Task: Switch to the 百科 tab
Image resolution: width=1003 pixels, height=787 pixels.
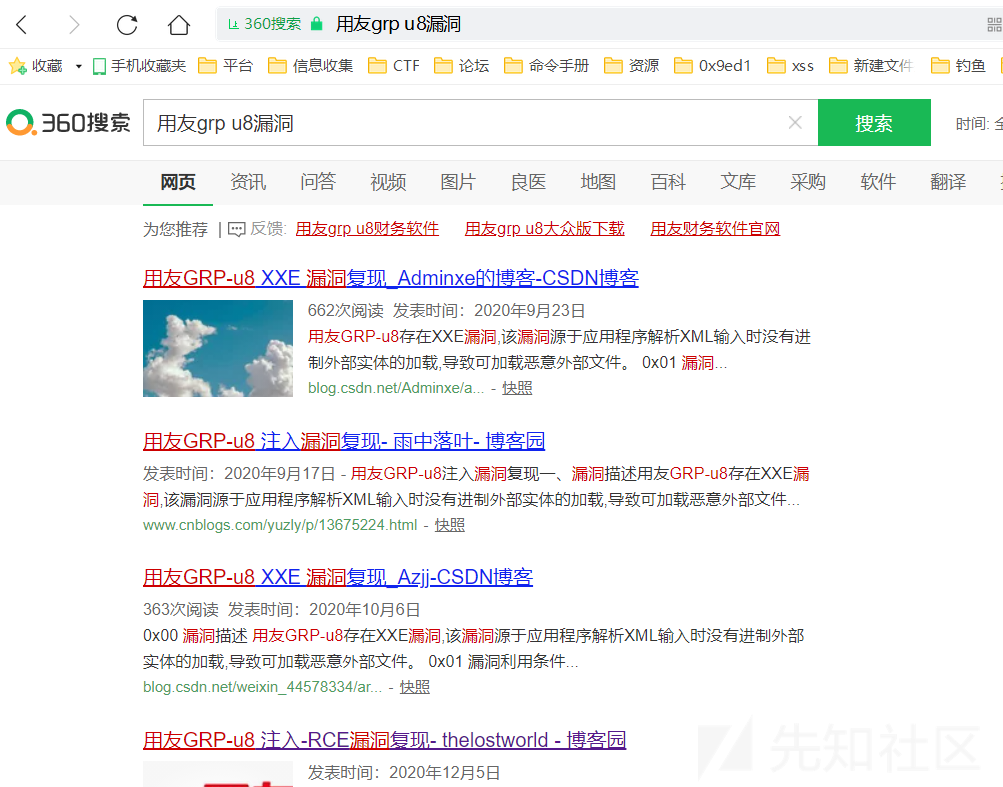Action: click(668, 182)
